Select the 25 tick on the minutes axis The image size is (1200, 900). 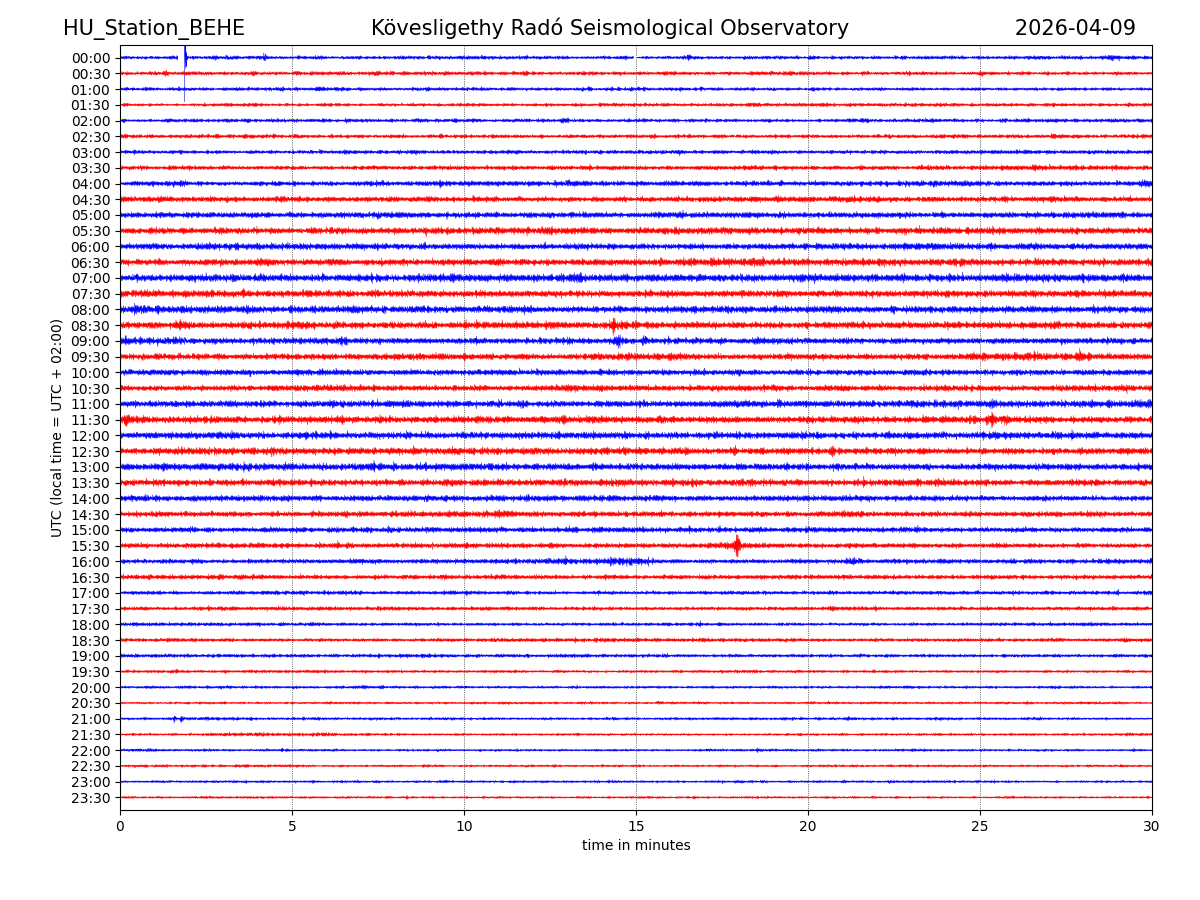point(980,826)
